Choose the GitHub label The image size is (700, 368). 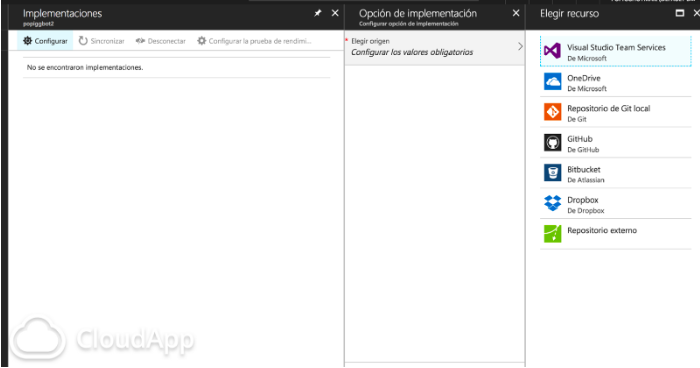tap(579, 139)
